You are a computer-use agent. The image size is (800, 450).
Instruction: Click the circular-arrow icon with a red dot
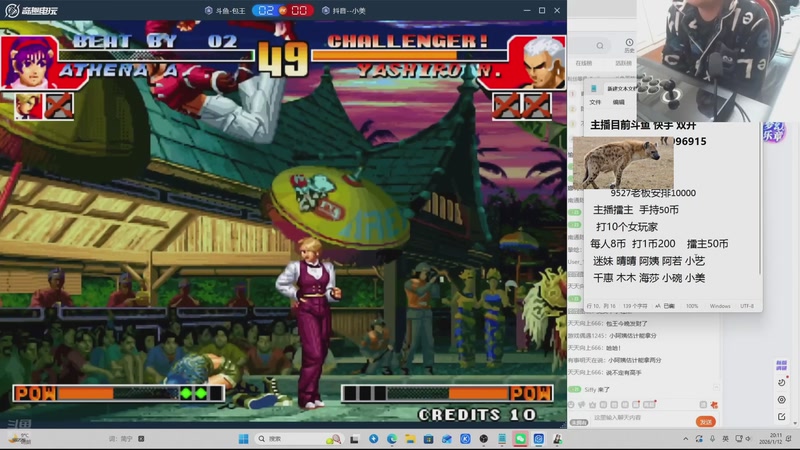pyautogui.click(x=782, y=383)
